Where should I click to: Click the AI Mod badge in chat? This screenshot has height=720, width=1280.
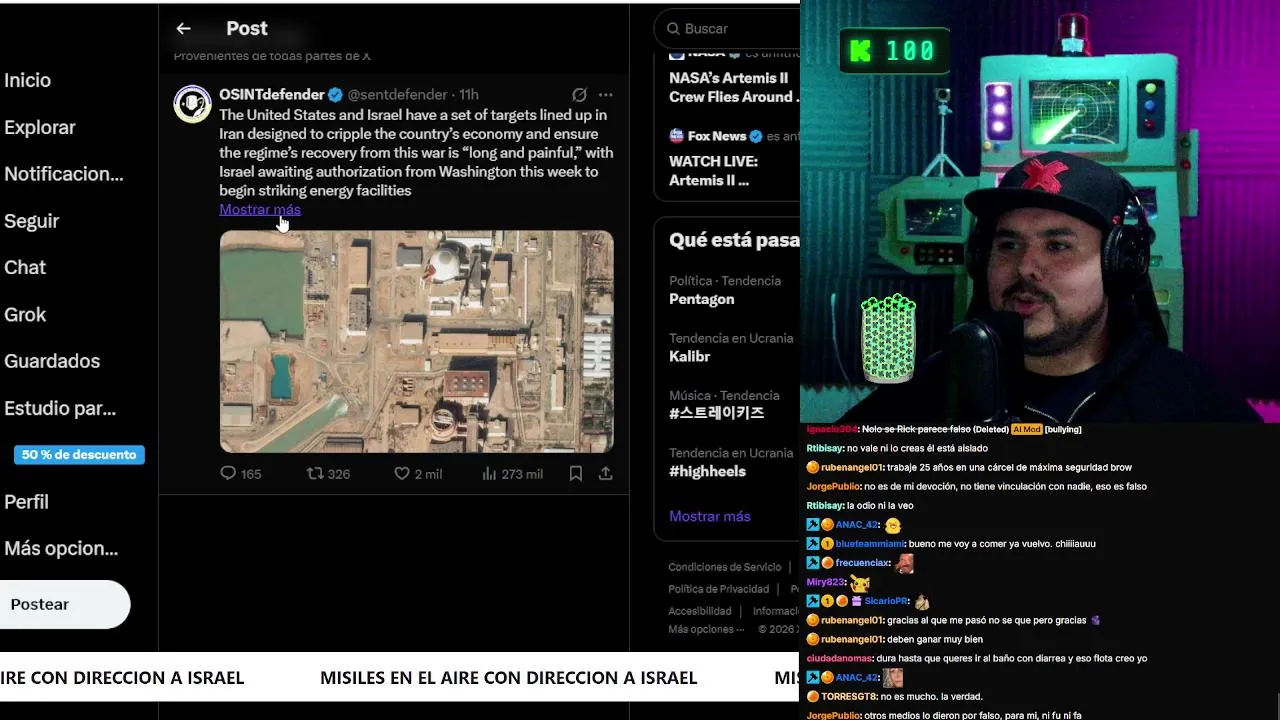click(x=1026, y=429)
